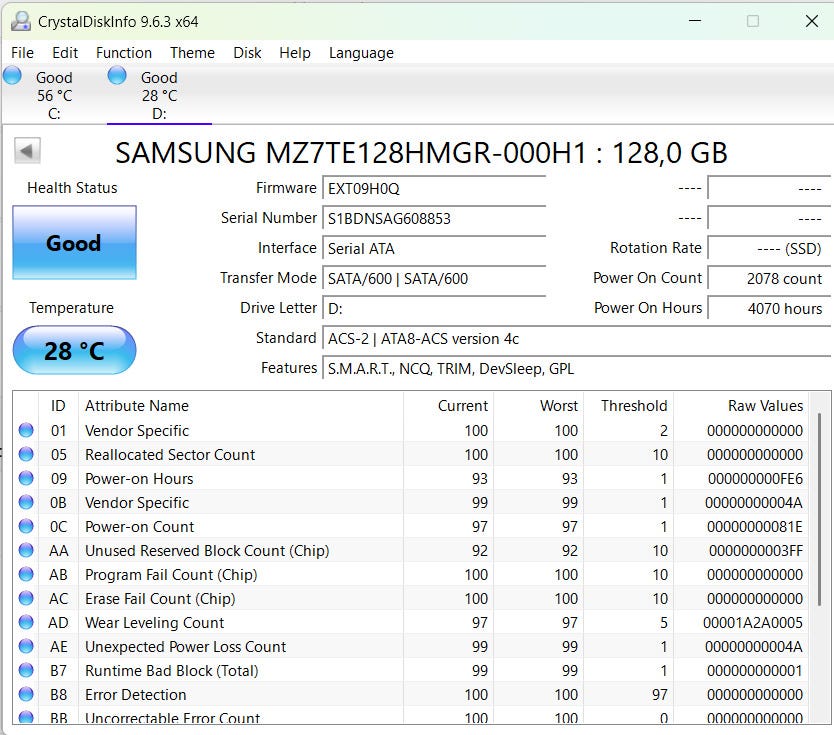Screen dimensions: 834x735
Task: Click Error Detection threshold value 97
Action: [x=660, y=695]
